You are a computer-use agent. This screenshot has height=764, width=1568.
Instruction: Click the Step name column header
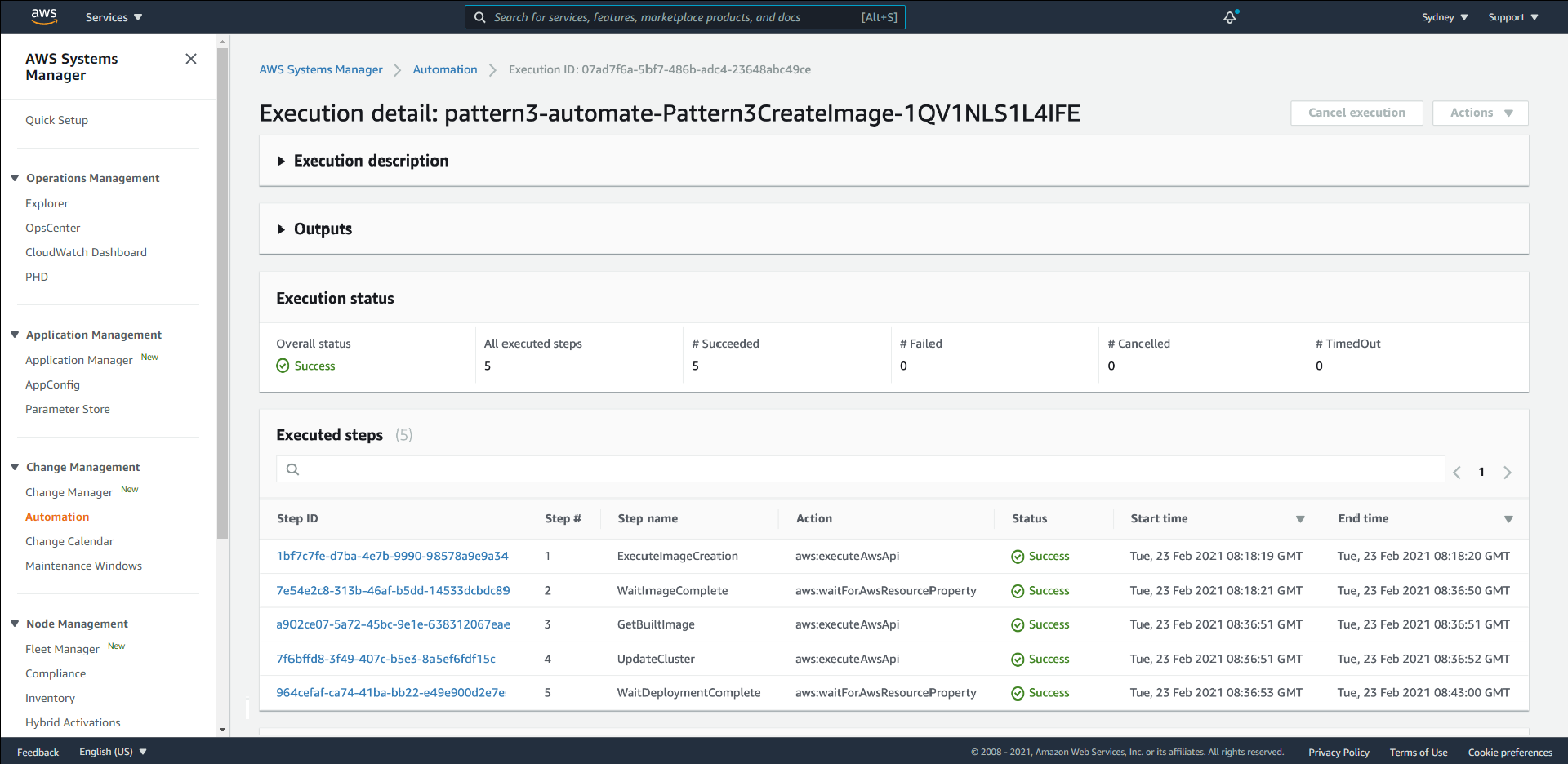point(648,518)
